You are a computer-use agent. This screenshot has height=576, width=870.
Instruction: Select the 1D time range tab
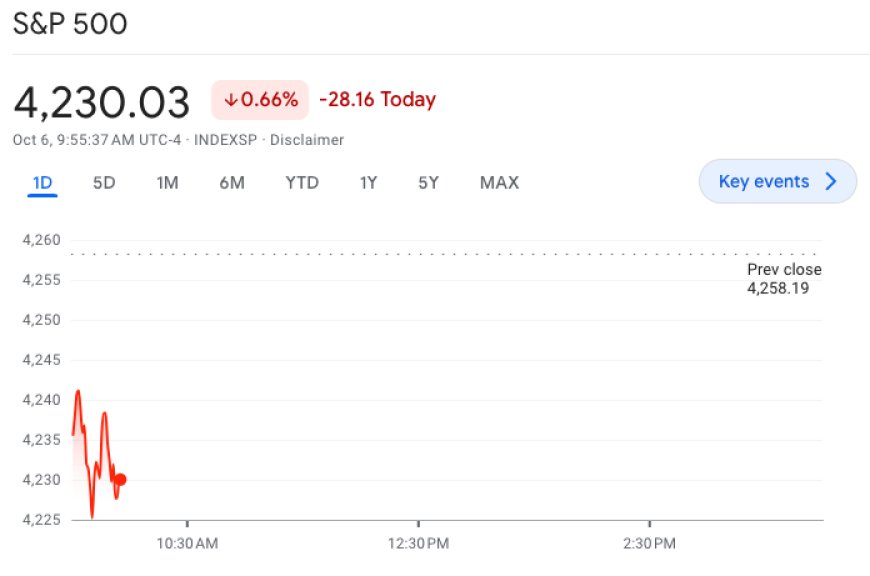[41, 182]
